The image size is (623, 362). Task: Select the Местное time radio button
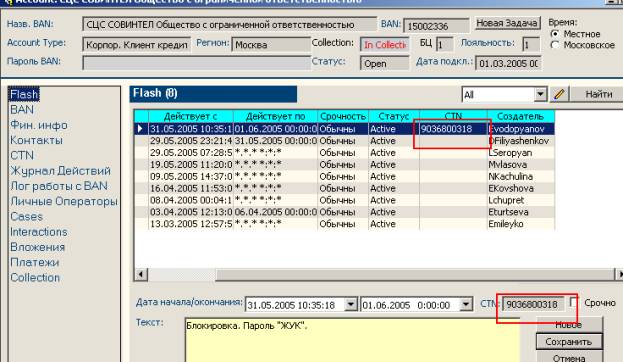(x=555, y=34)
